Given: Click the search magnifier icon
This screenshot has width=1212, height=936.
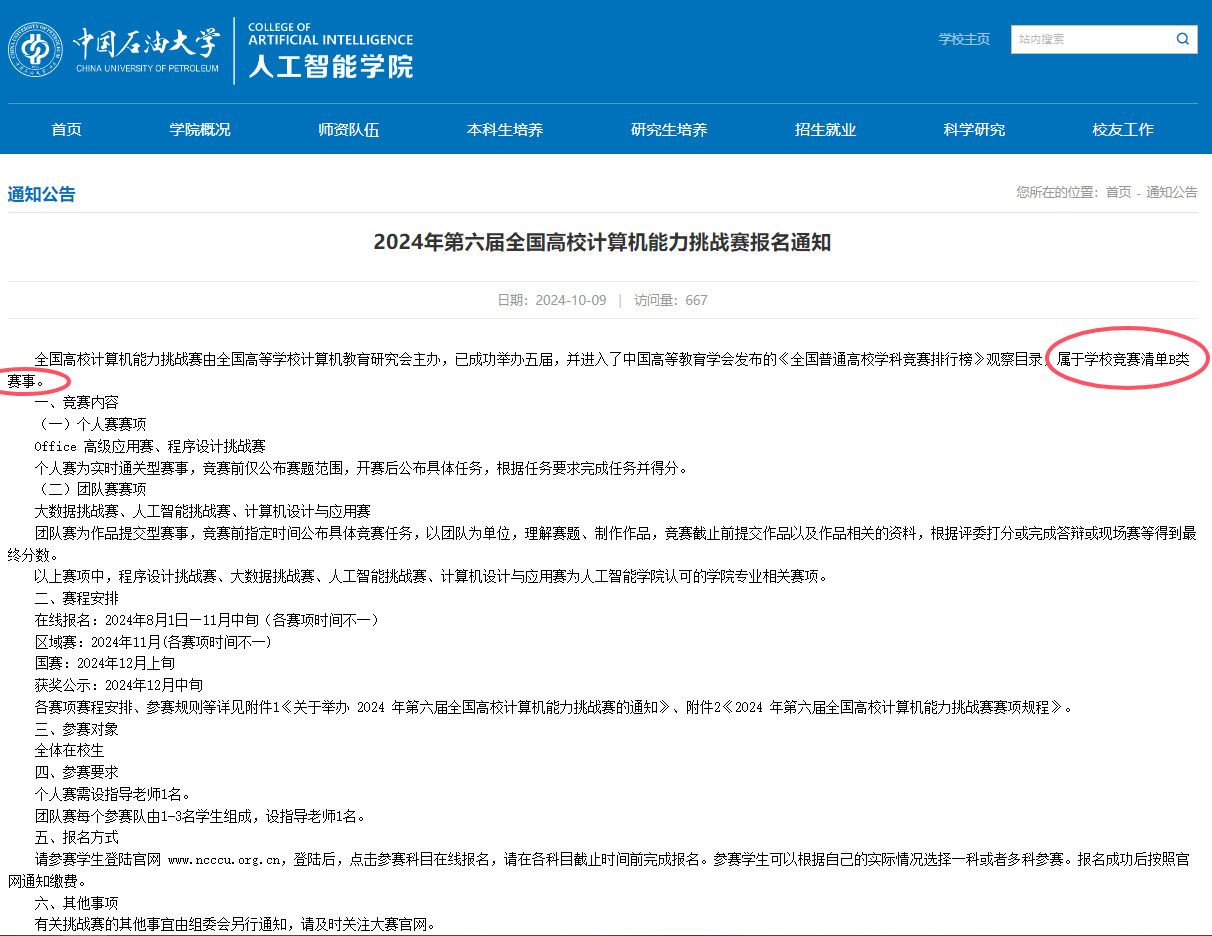Looking at the screenshot, I should point(1182,39).
